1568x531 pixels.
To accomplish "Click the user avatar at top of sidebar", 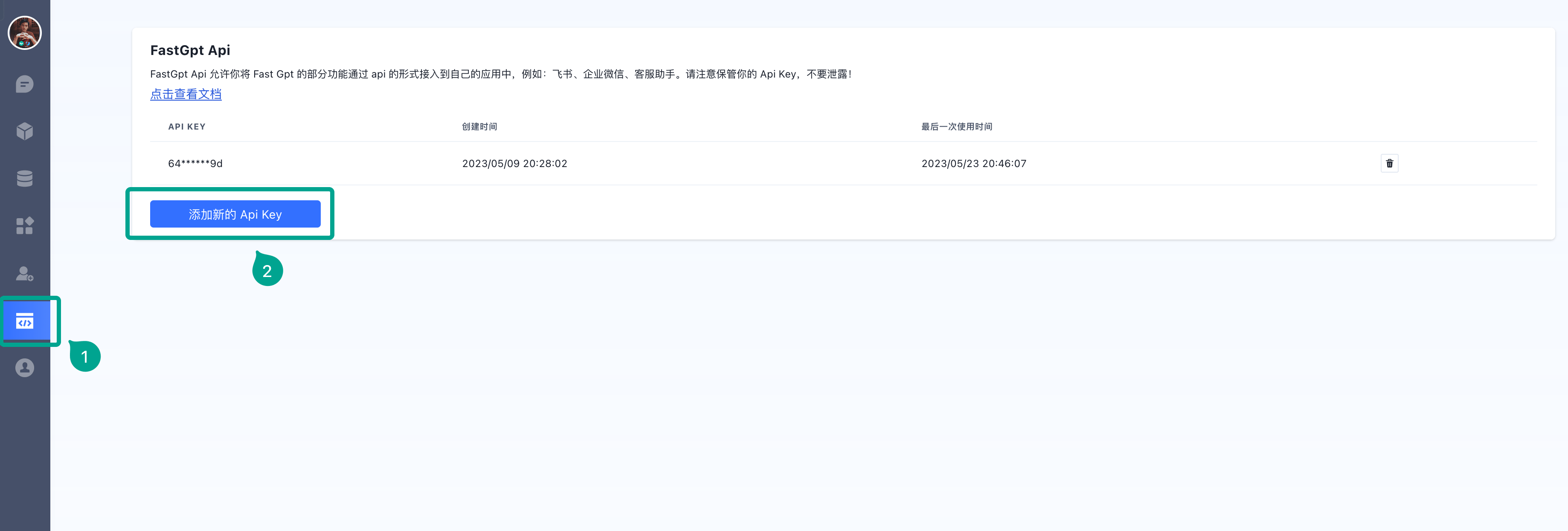I will click(x=24, y=33).
